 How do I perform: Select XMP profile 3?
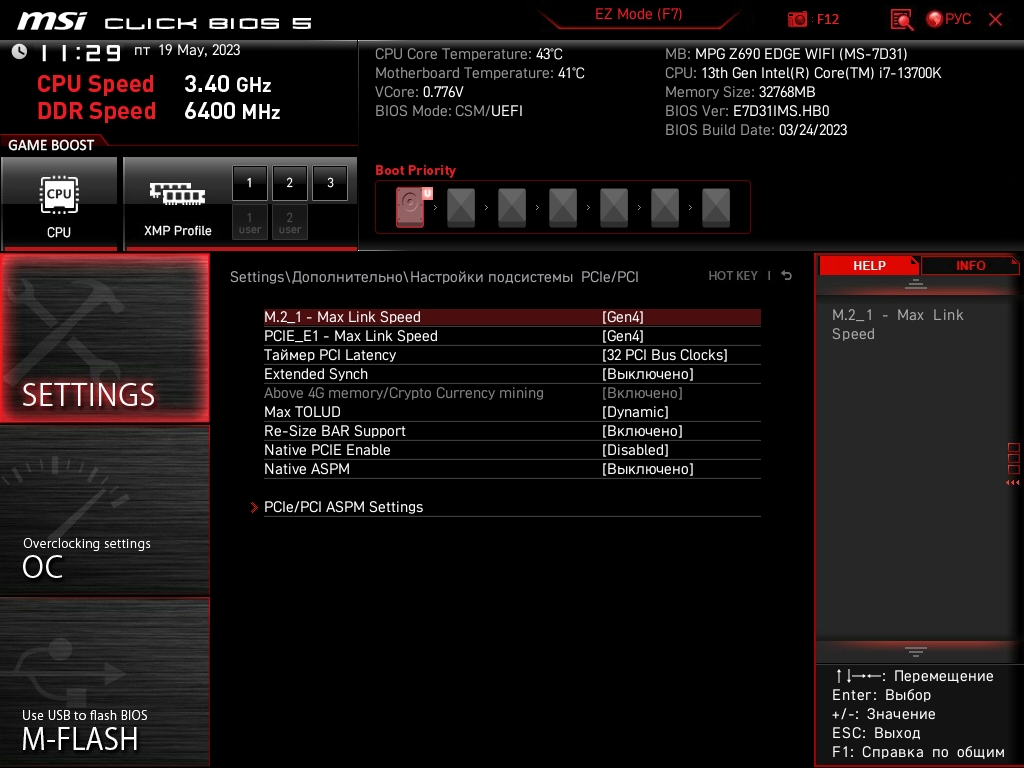coord(330,183)
